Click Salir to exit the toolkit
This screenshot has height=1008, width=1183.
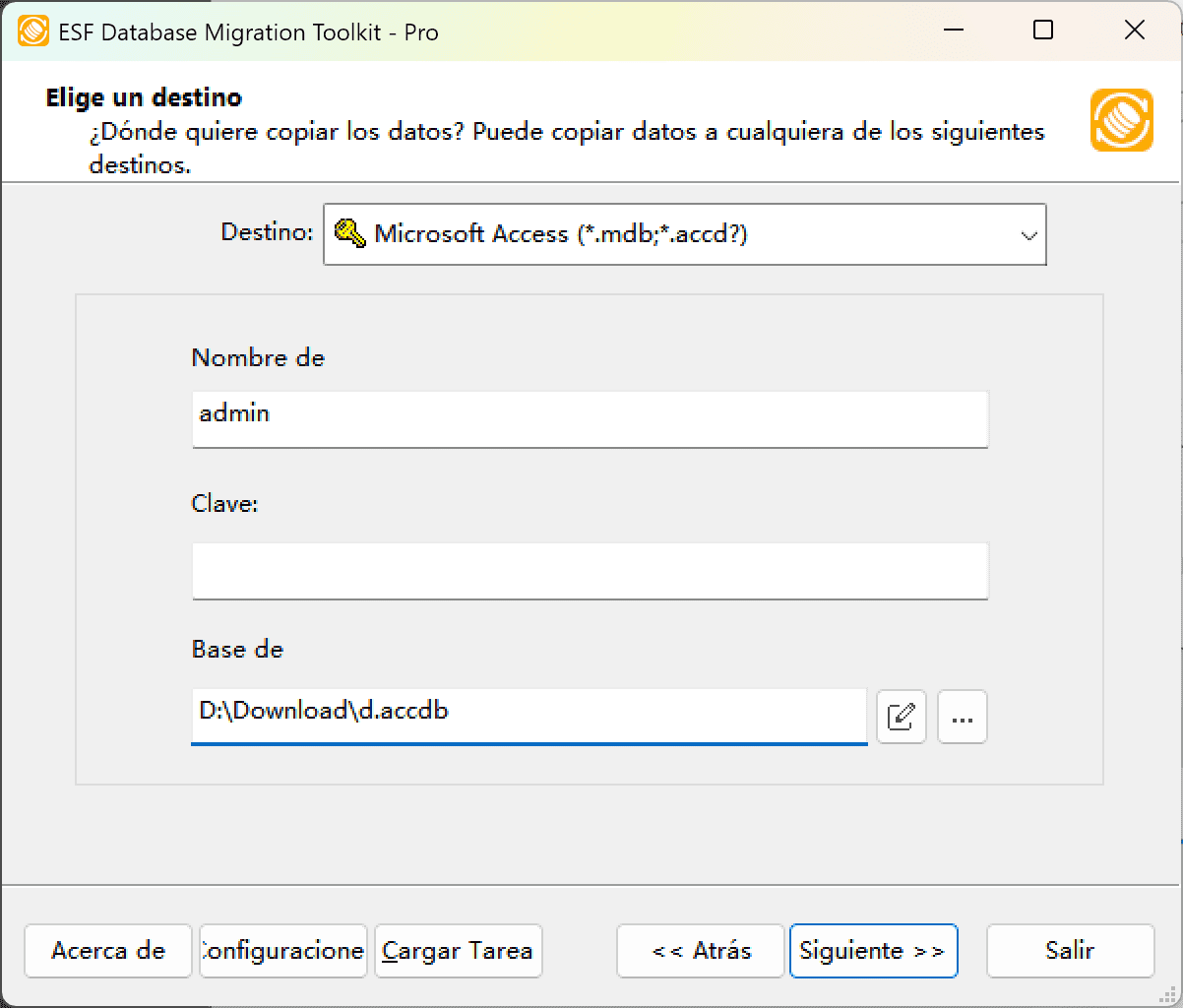point(1069,951)
